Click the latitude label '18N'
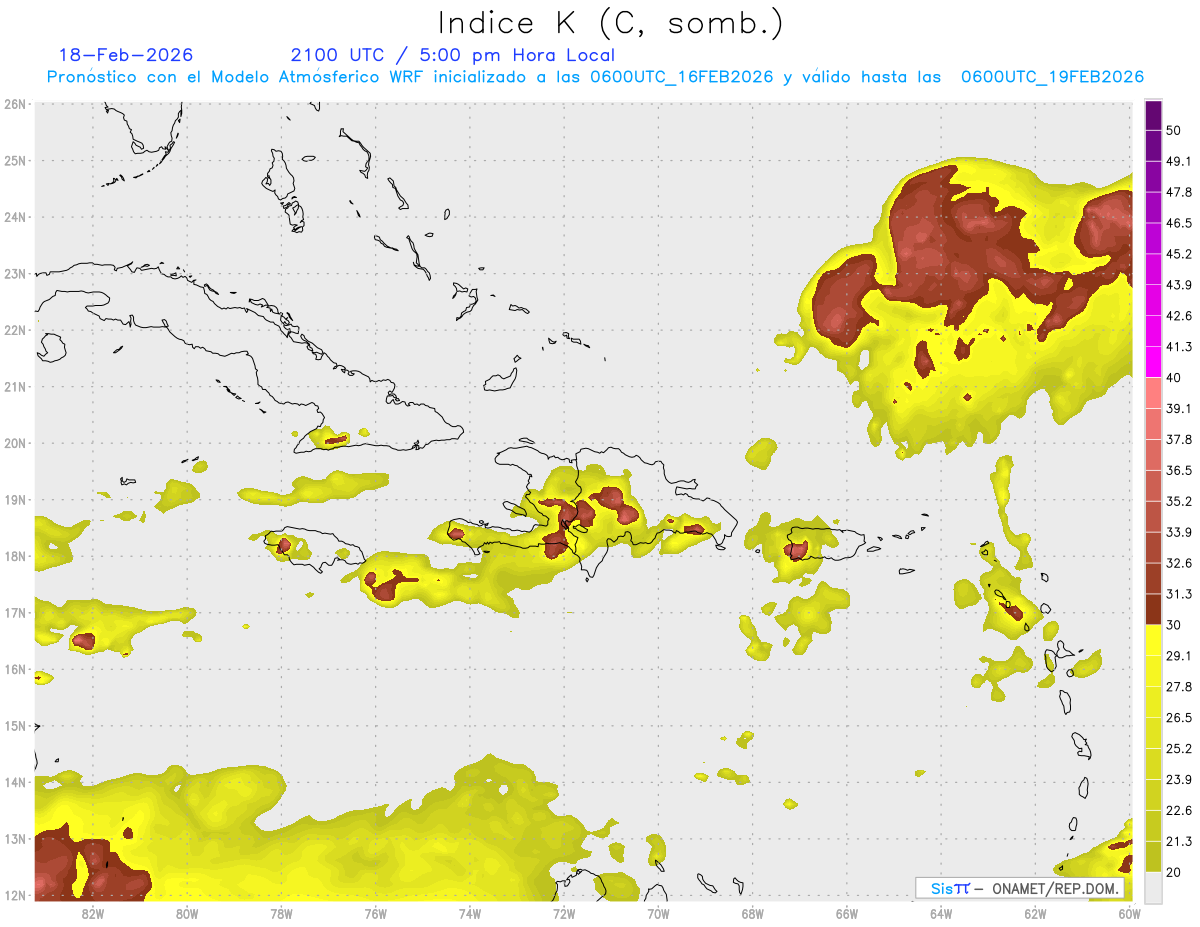 point(15,556)
